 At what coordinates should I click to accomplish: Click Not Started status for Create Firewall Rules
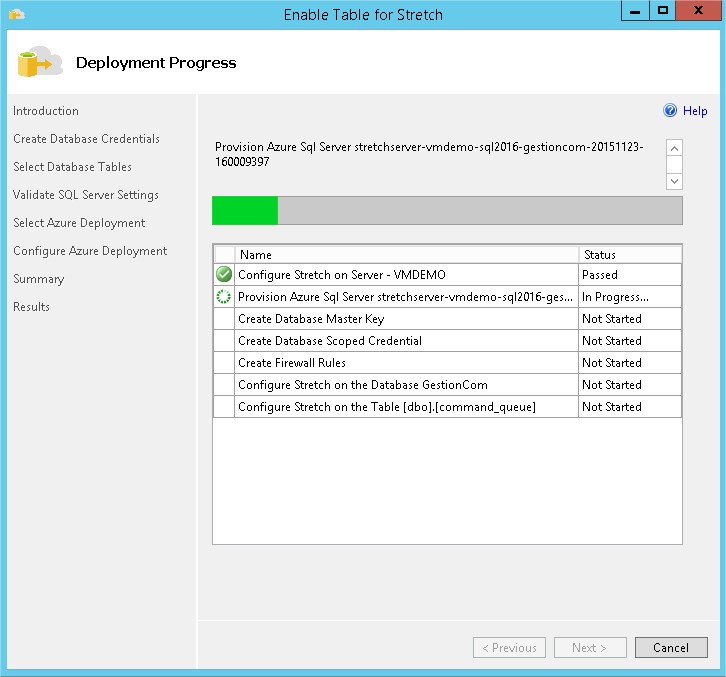pos(630,363)
